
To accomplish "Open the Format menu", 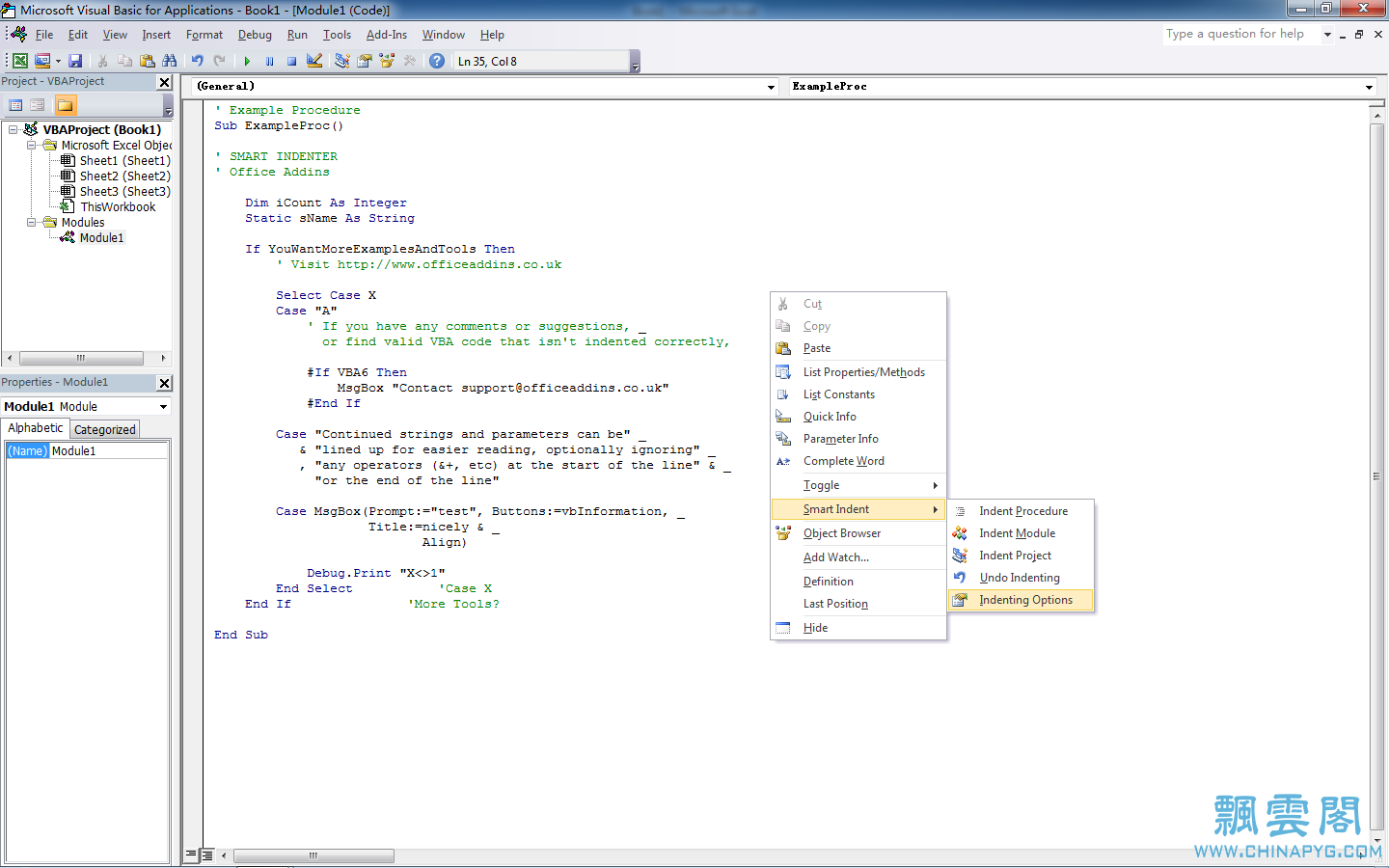I will pyautogui.click(x=204, y=35).
